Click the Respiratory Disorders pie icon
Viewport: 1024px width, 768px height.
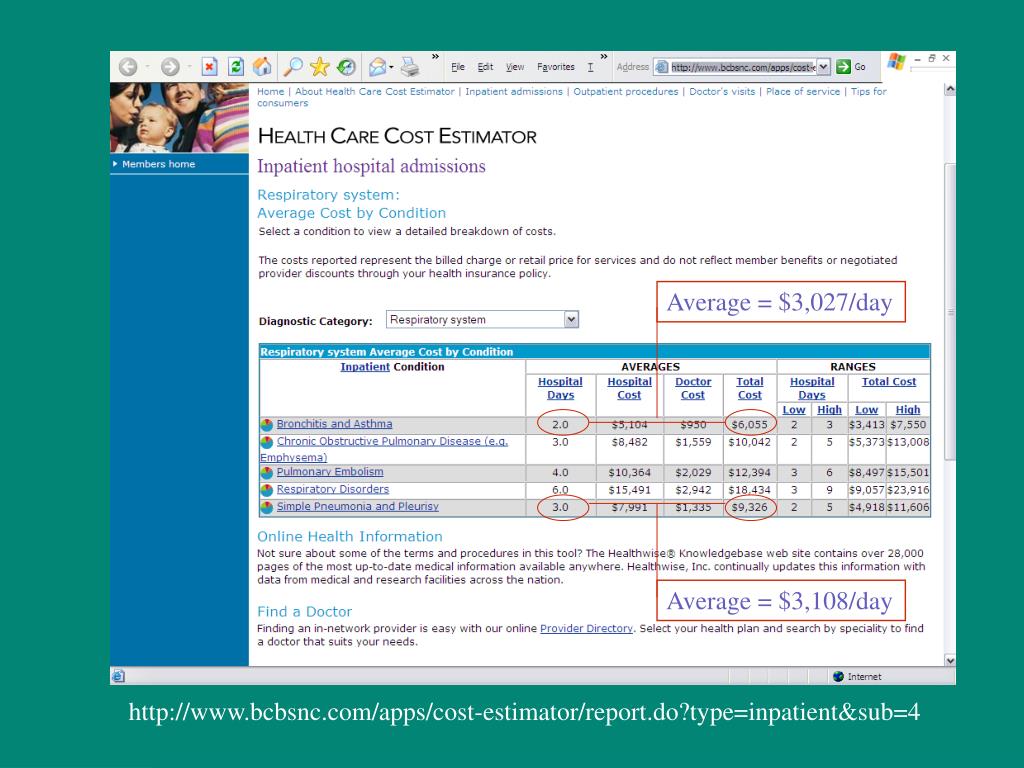(266, 490)
